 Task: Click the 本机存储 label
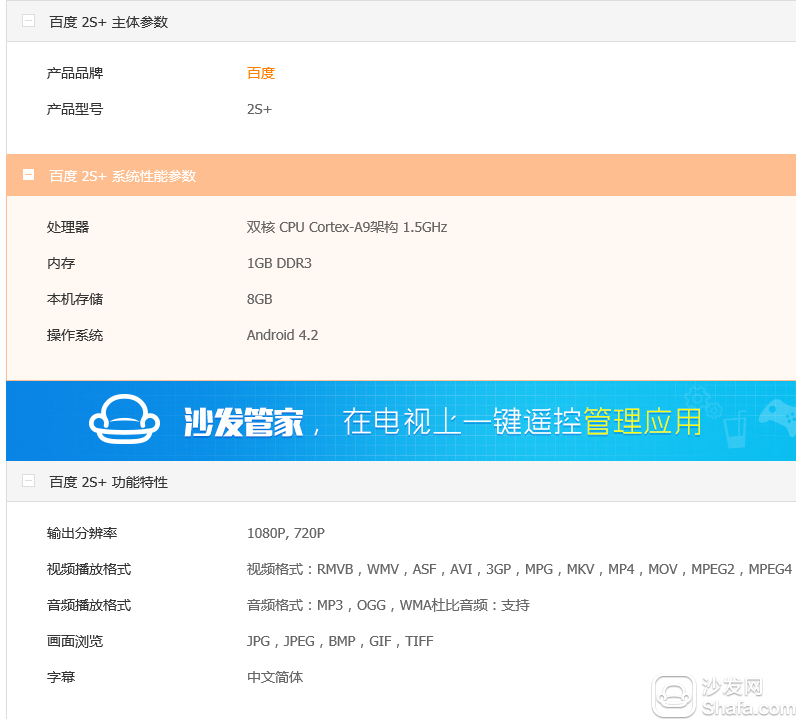[75, 299]
